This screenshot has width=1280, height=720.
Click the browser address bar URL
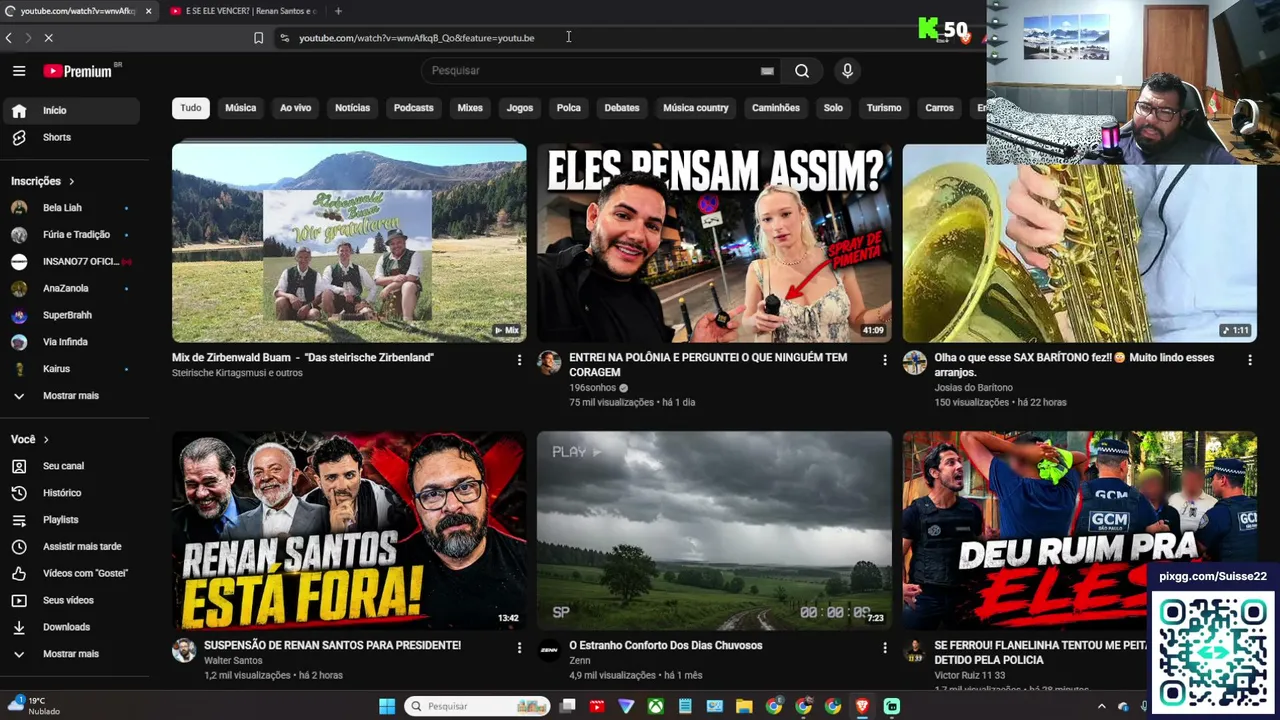point(417,38)
